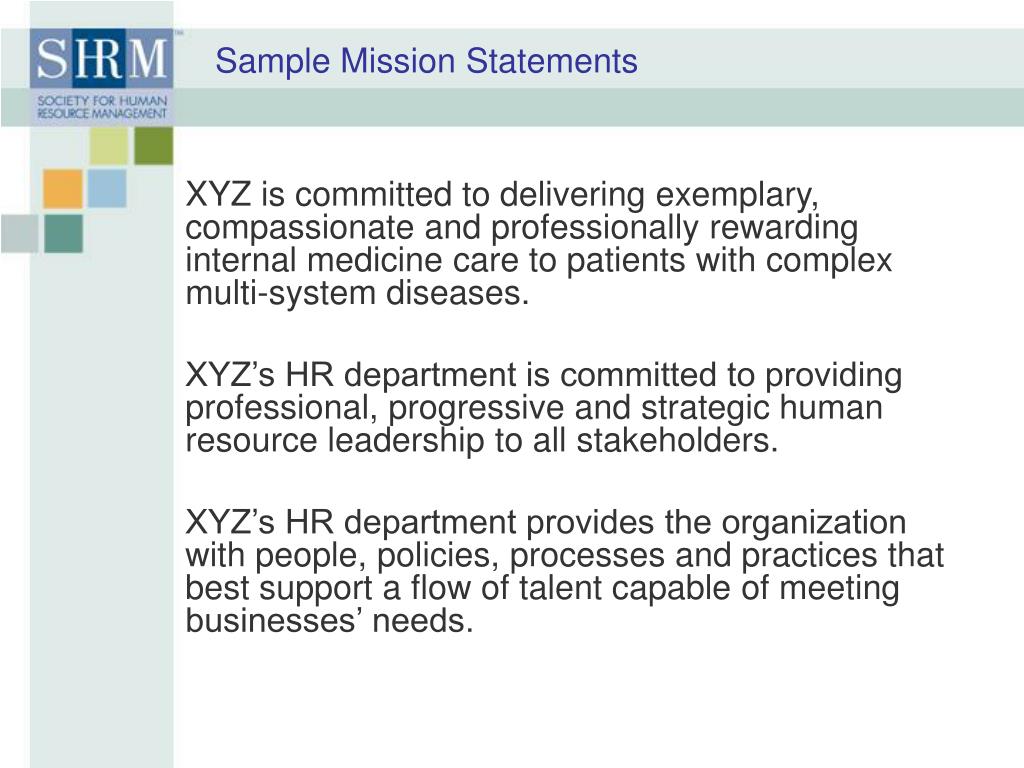This screenshot has width=1024, height=768.
Task: Click the third paragraph about flow of talent
Action: pyautogui.click(x=564, y=571)
